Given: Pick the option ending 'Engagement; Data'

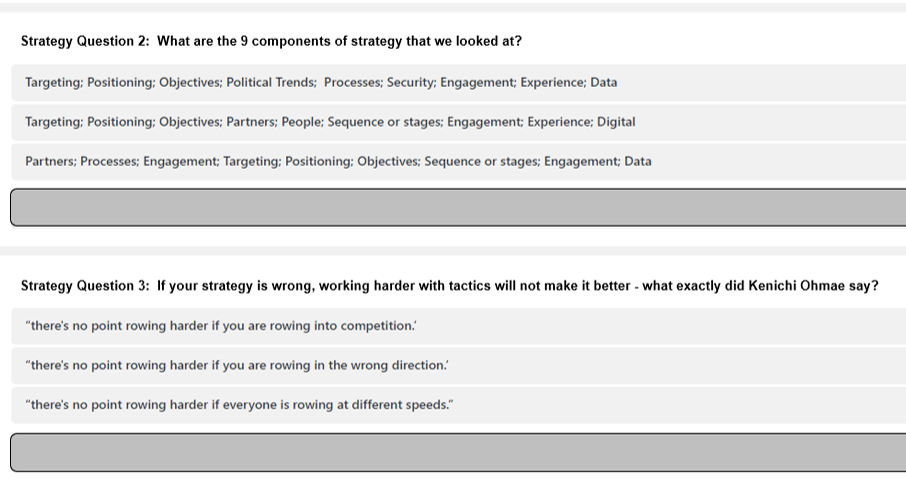Looking at the screenshot, I should click(459, 161).
